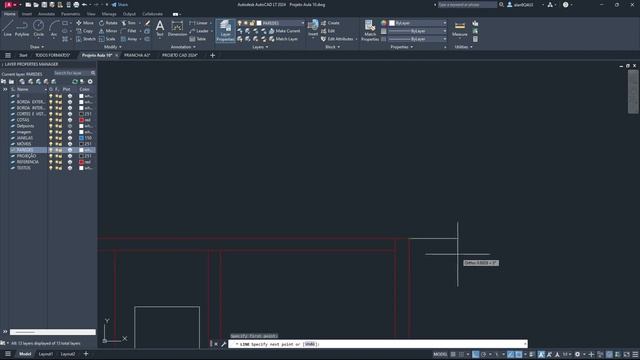Open the Annotate ribbon tab
This screenshot has width=640, height=360.
click(46, 14)
